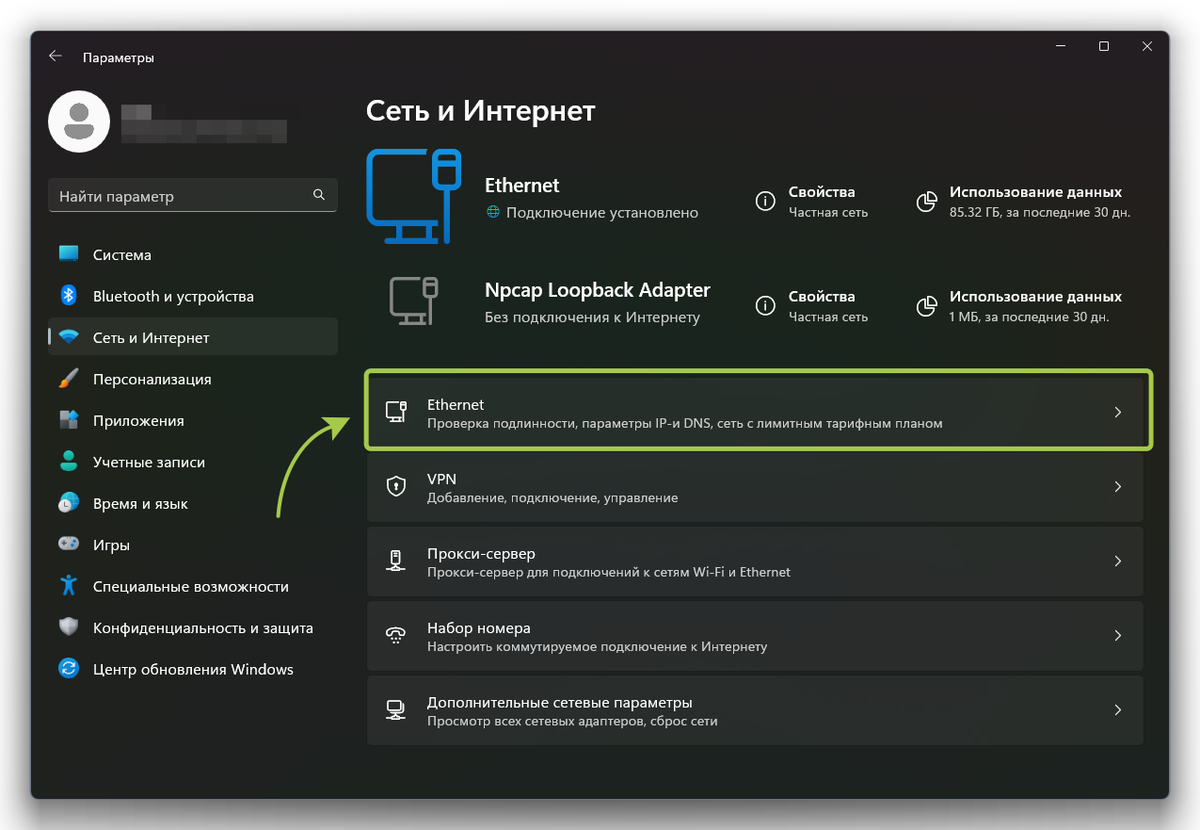1200x830 pixels.
Task: Click Npcap Loopback Adapter heading
Action: pos(597,290)
